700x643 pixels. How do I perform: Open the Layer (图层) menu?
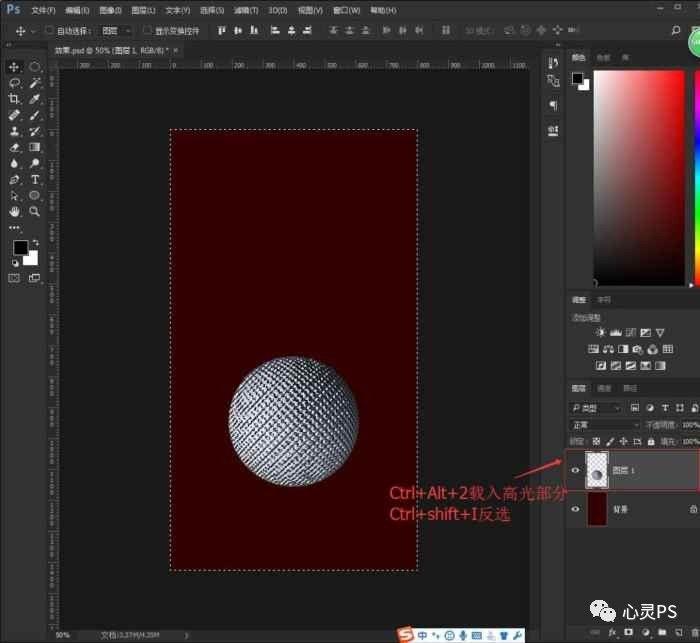coord(144,10)
